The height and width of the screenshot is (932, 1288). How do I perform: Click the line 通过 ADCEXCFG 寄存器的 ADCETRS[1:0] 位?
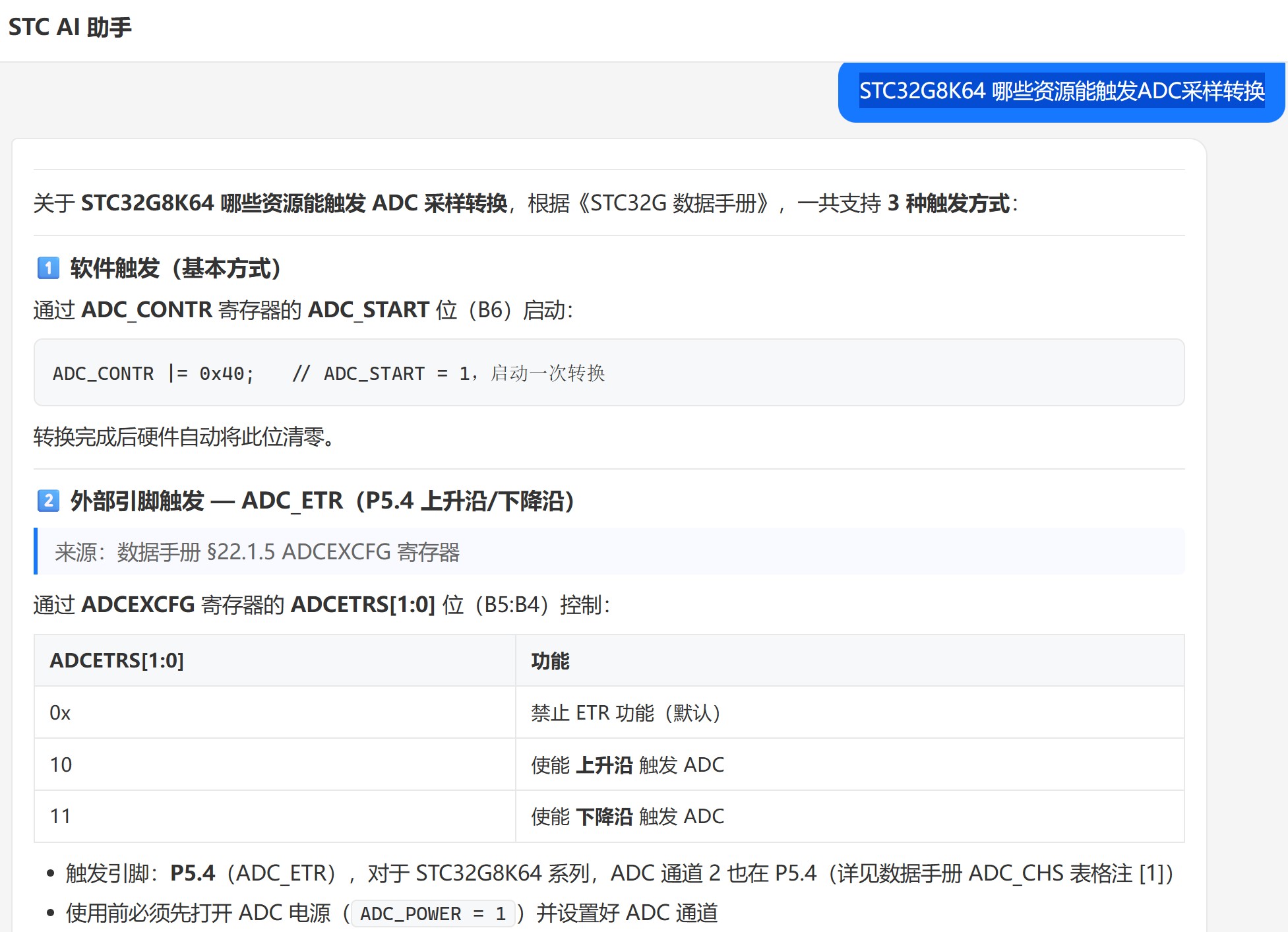(x=322, y=605)
